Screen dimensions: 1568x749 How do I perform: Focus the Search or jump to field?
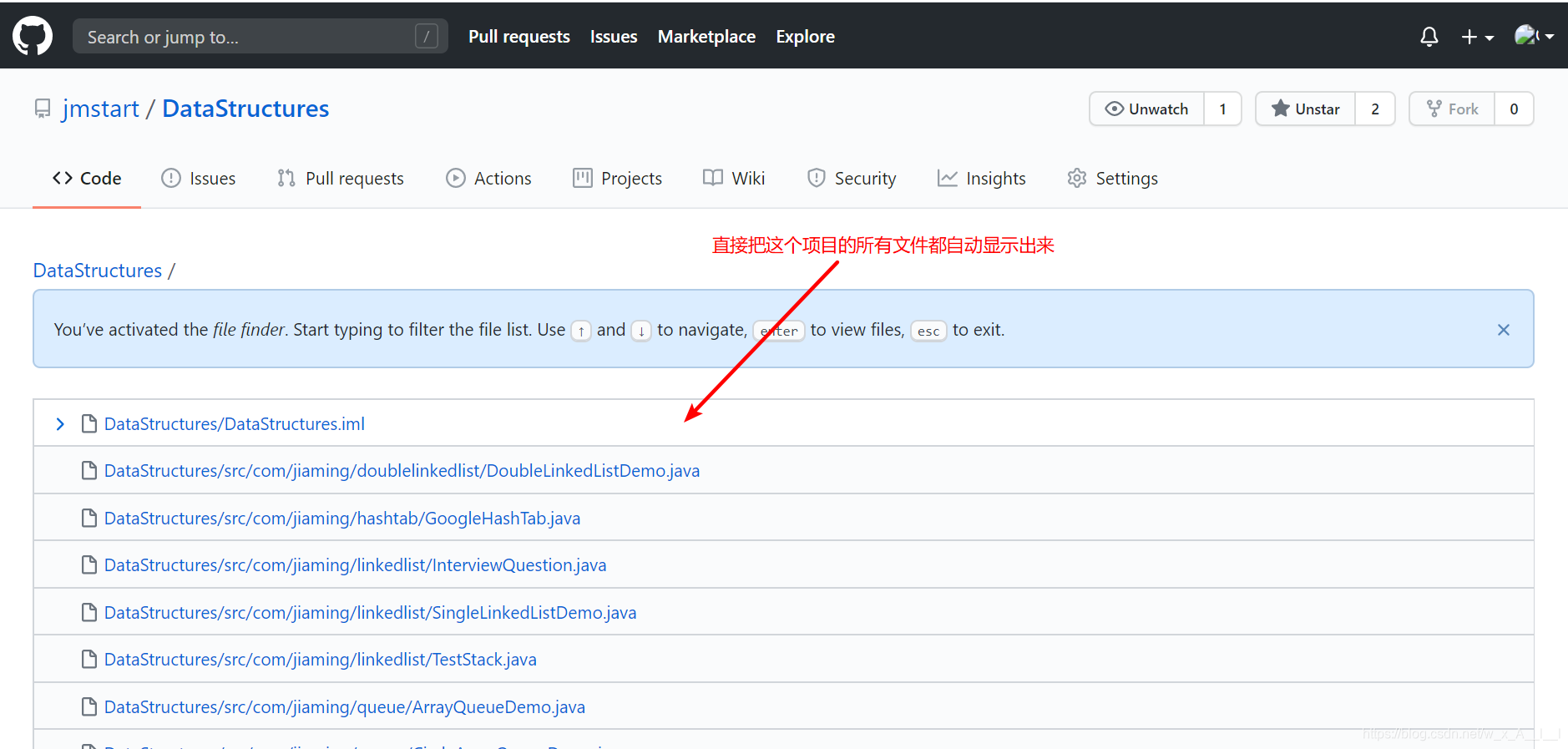tap(260, 36)
